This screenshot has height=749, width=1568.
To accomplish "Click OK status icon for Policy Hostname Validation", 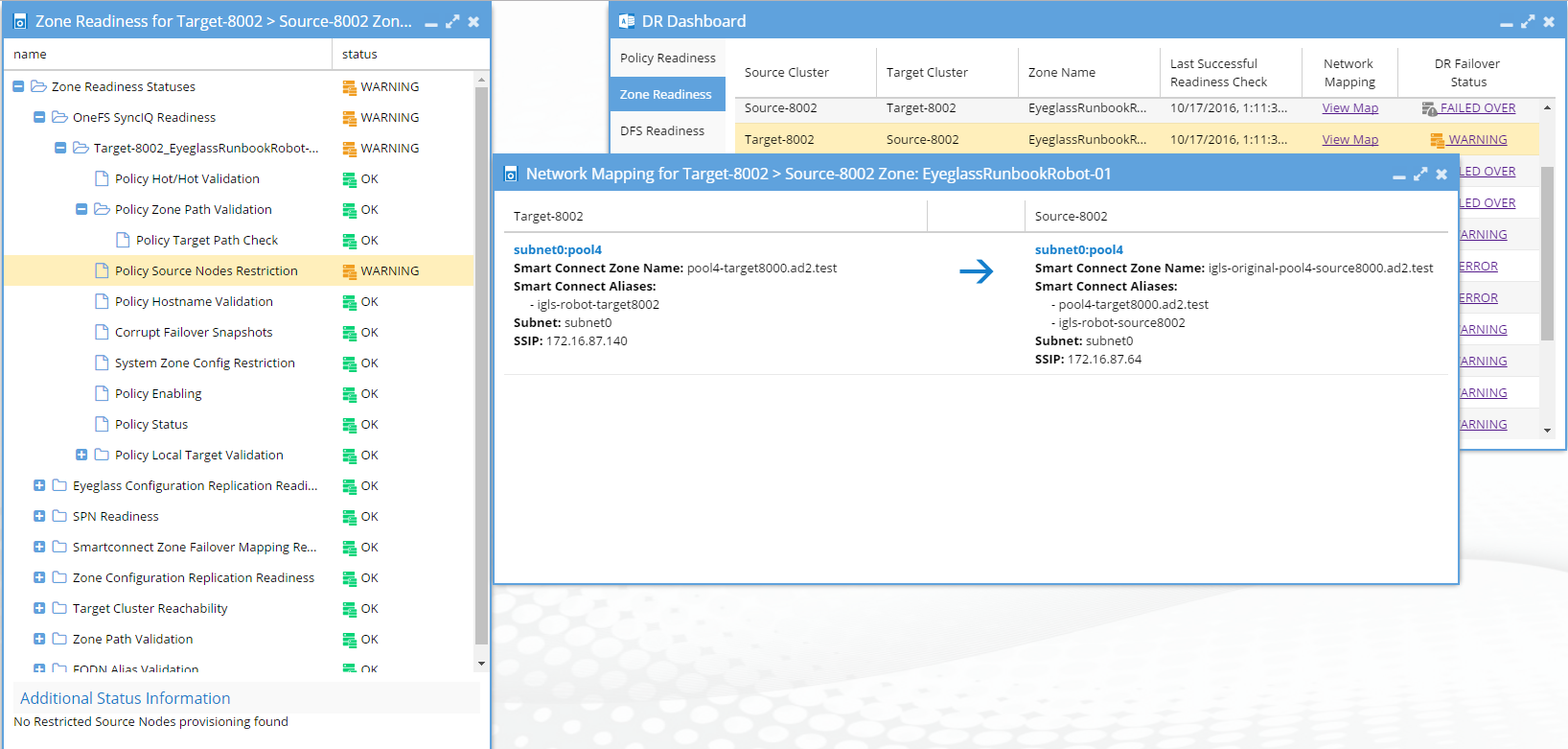I will 350,302.
